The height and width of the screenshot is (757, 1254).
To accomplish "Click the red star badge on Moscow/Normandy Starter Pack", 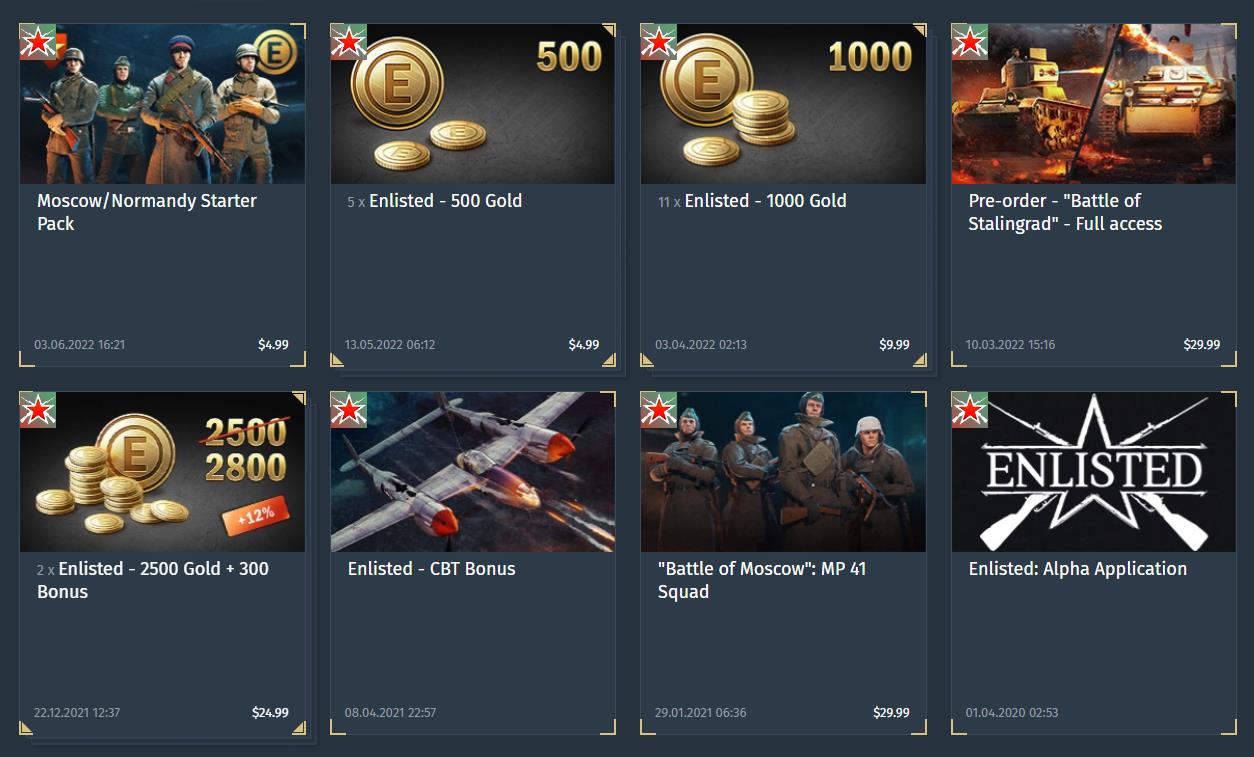I will tap(38, 42).
